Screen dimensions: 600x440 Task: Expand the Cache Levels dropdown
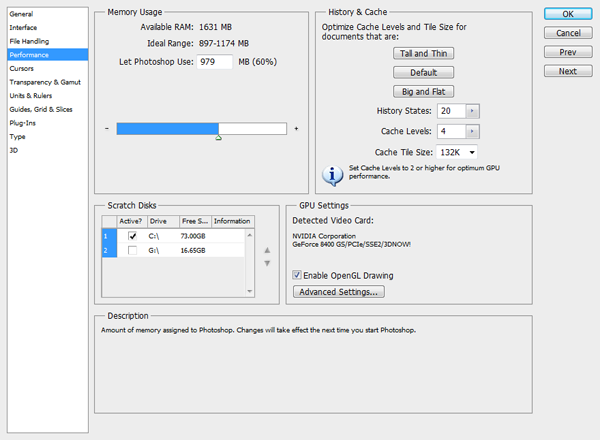coord(472,131)
